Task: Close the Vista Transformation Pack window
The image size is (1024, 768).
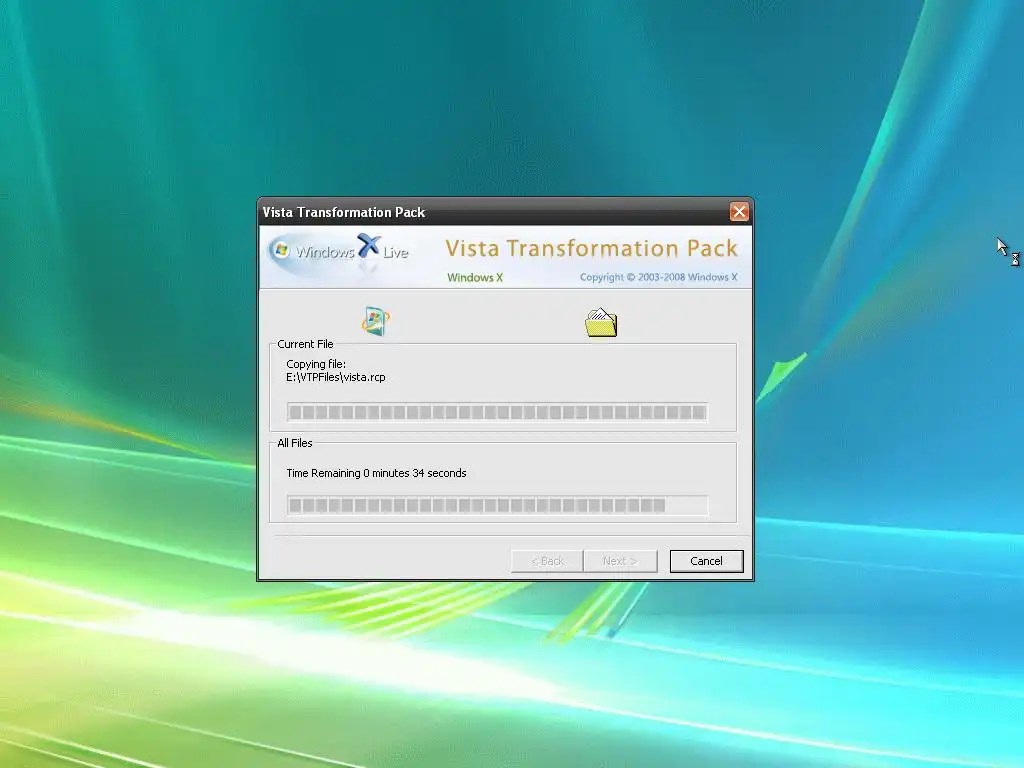Action: tap(739, 212)
